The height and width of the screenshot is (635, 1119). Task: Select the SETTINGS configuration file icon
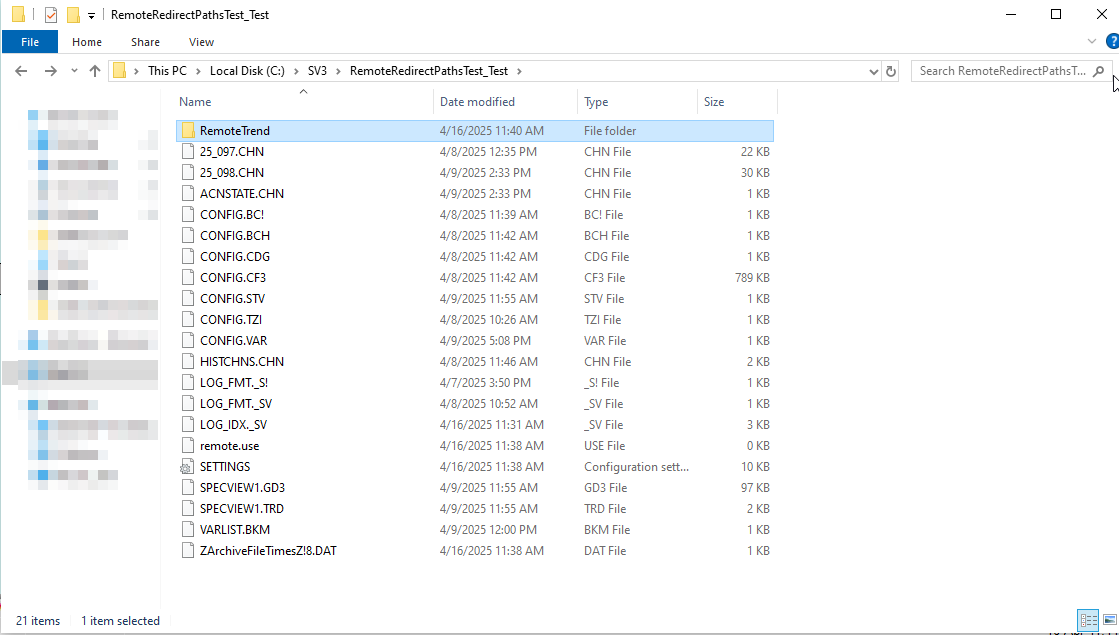coord(187,467)
